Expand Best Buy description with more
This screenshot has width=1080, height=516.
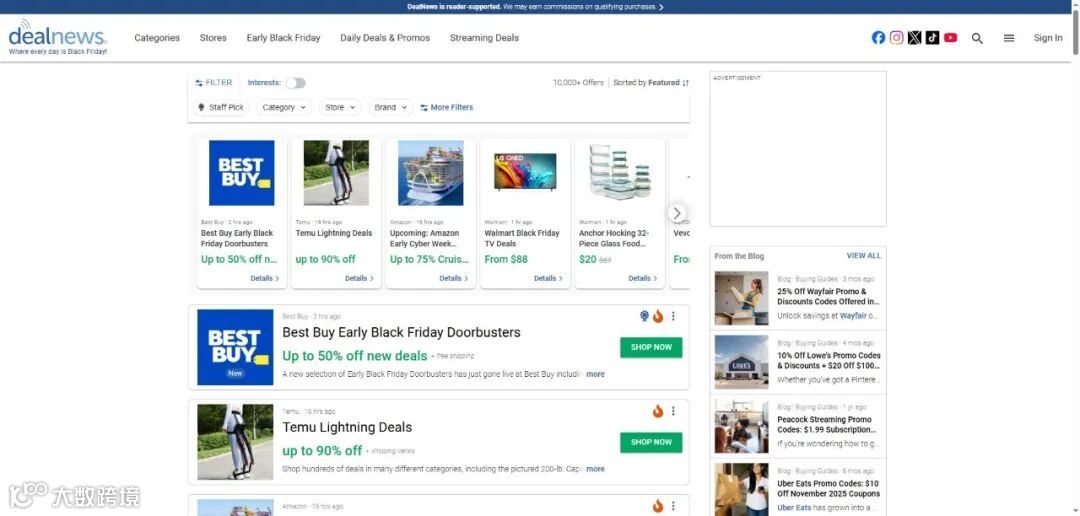[x=595, y=374]
